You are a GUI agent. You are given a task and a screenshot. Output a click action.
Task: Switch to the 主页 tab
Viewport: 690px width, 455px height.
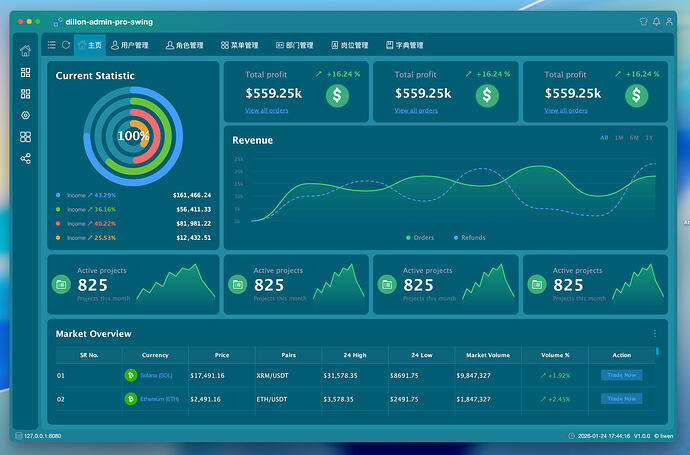point(90,45)
